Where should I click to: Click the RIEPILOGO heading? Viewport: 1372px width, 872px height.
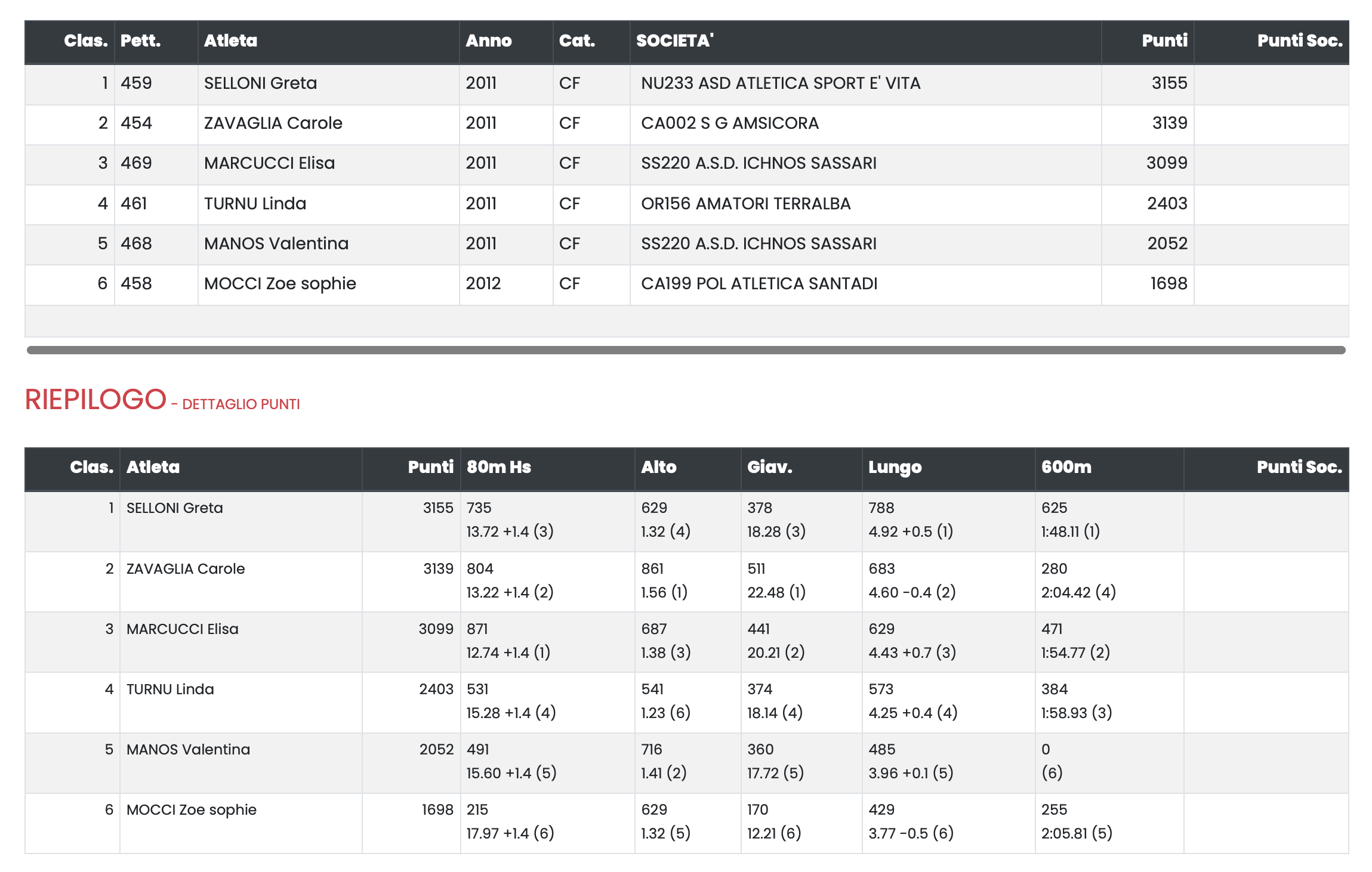[x=95, y=399]
